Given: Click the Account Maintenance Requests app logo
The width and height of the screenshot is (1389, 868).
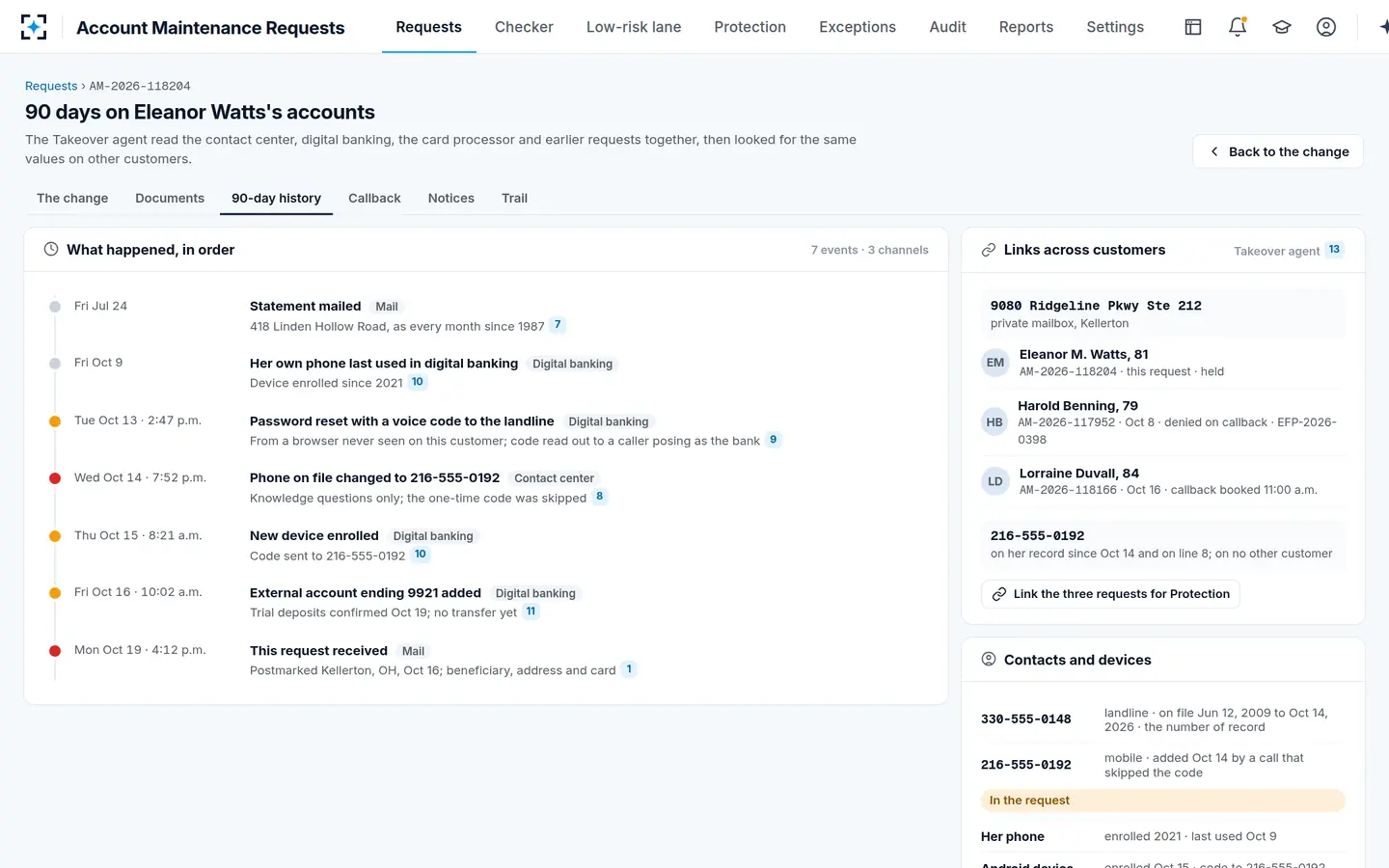Looking at the screenshot, I should [34, 27].
